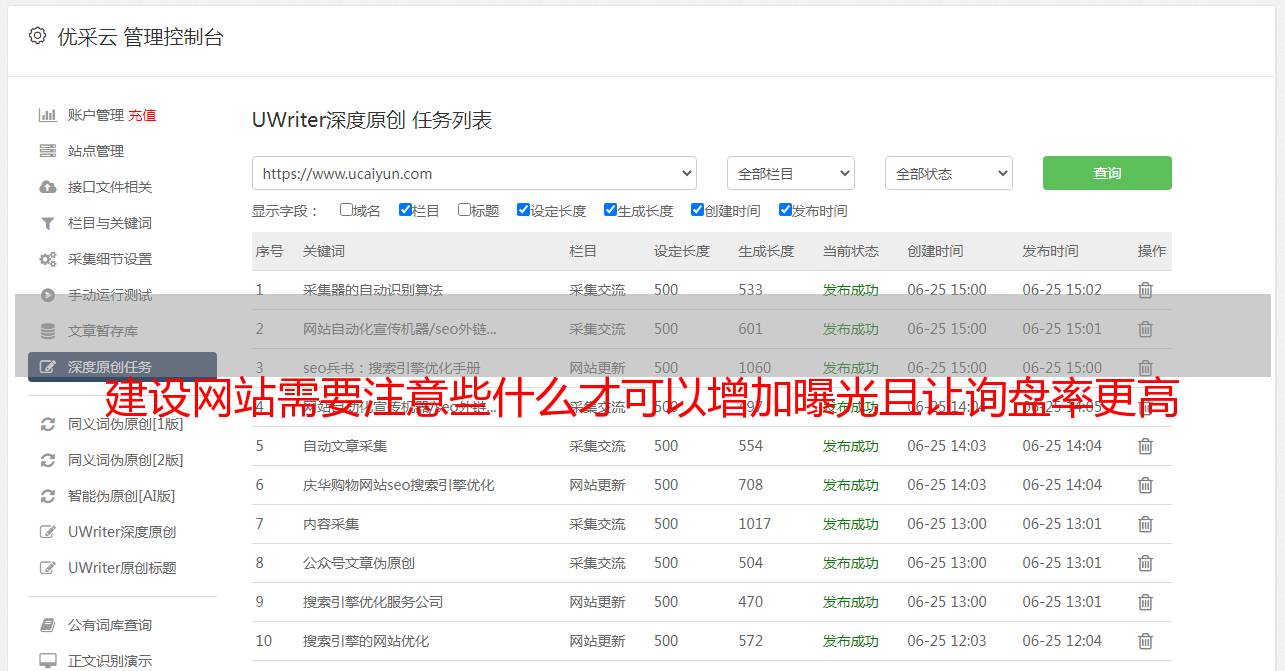Enable the 标题 display field checkbox
This screenshot has height=671, width=1285.
point(464,210)
